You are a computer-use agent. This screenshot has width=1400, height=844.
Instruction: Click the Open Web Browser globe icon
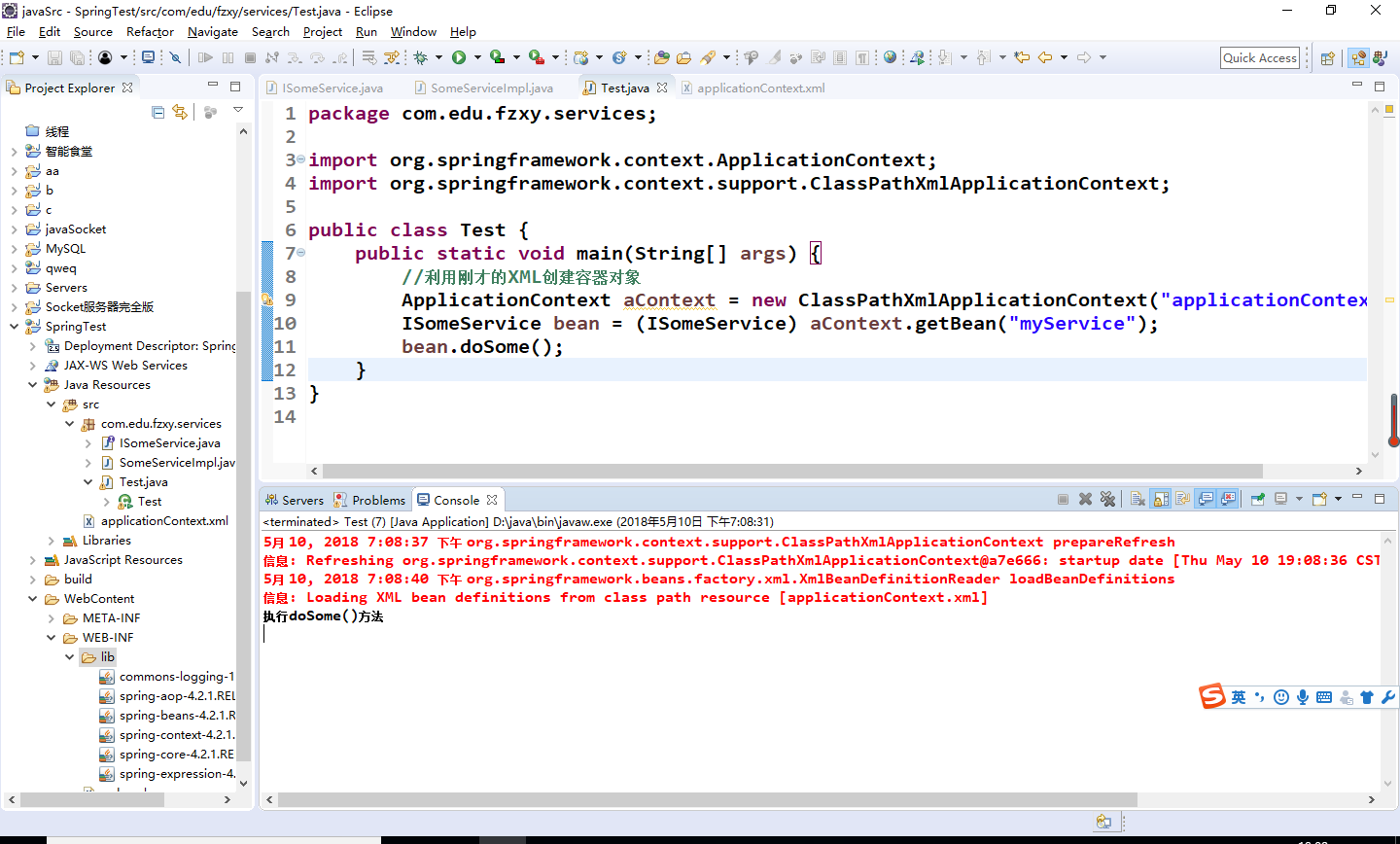[890, 57]
